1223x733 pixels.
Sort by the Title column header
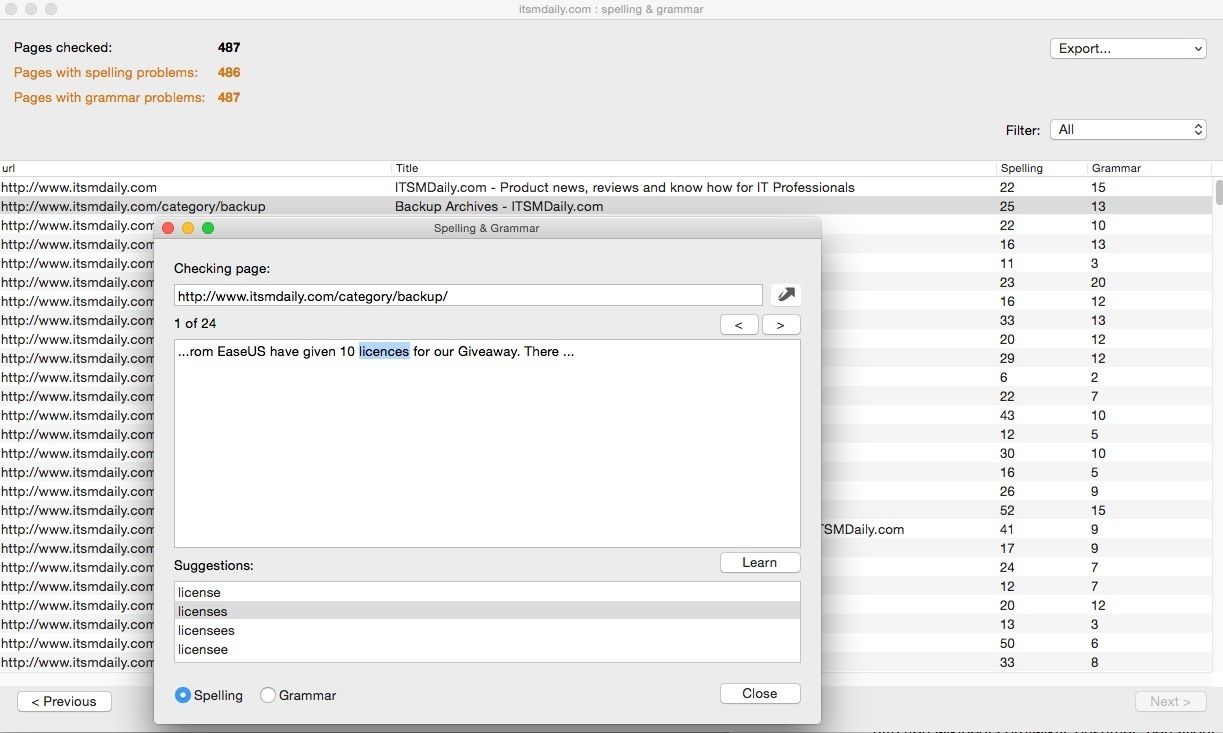[694, 168]
